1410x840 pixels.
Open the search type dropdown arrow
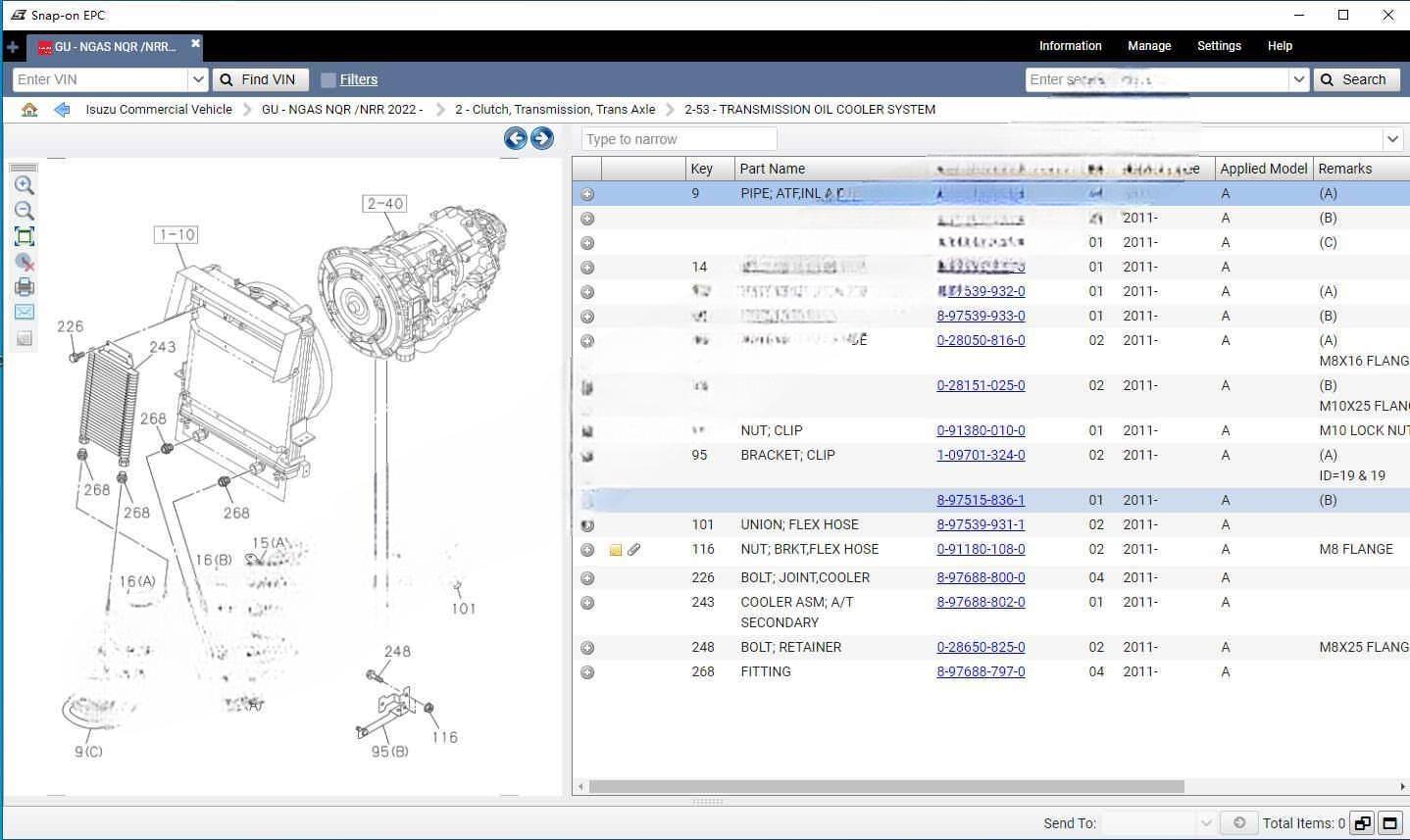point(1299,79)
